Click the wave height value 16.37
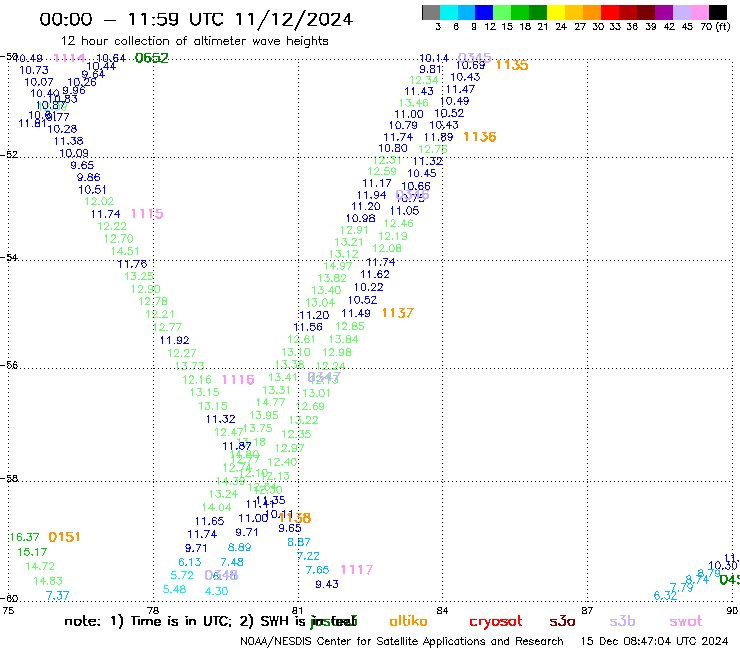 tap(24, 537)
